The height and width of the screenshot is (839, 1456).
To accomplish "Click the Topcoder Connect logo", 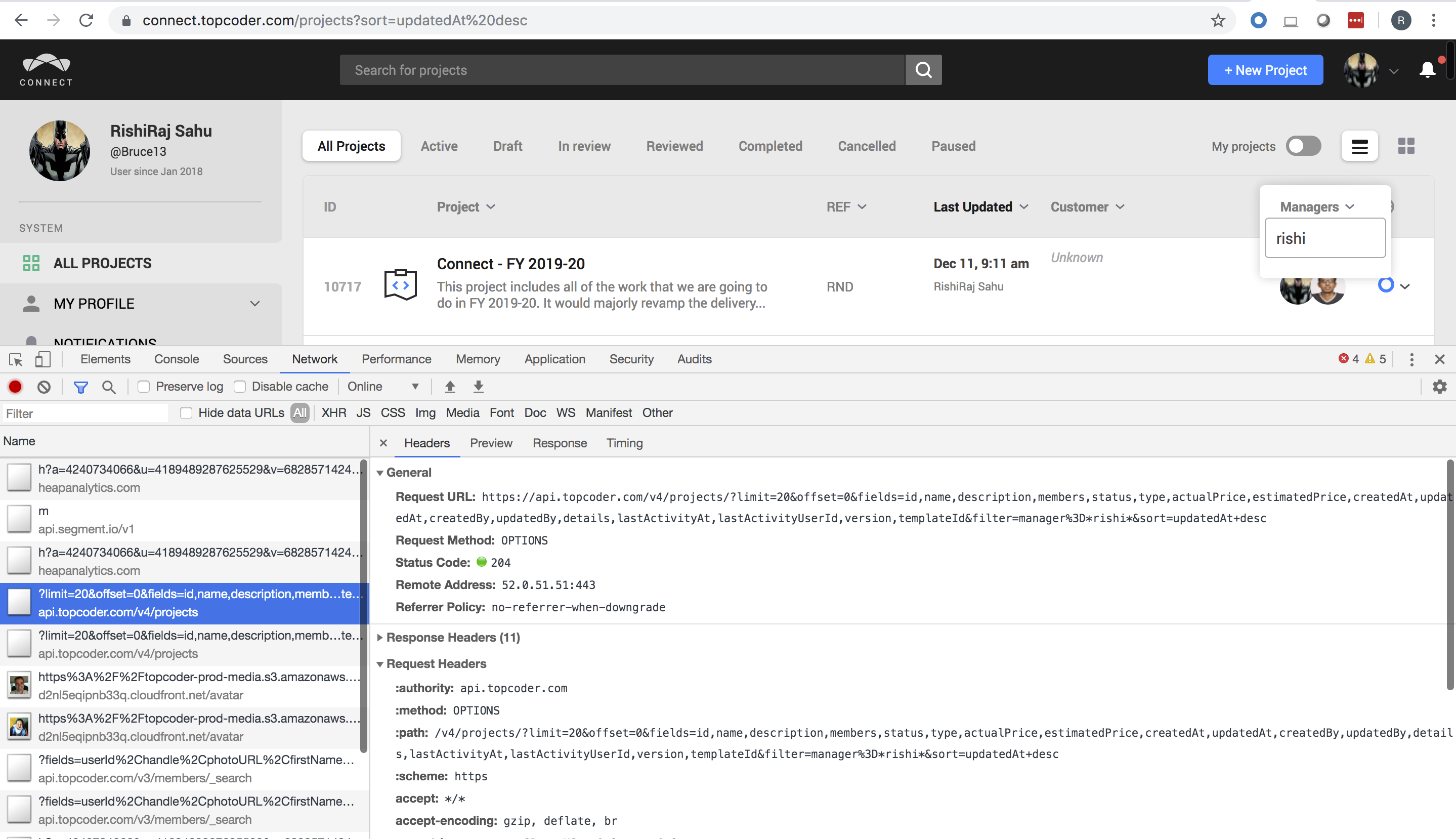I will [x=46, y=70].
